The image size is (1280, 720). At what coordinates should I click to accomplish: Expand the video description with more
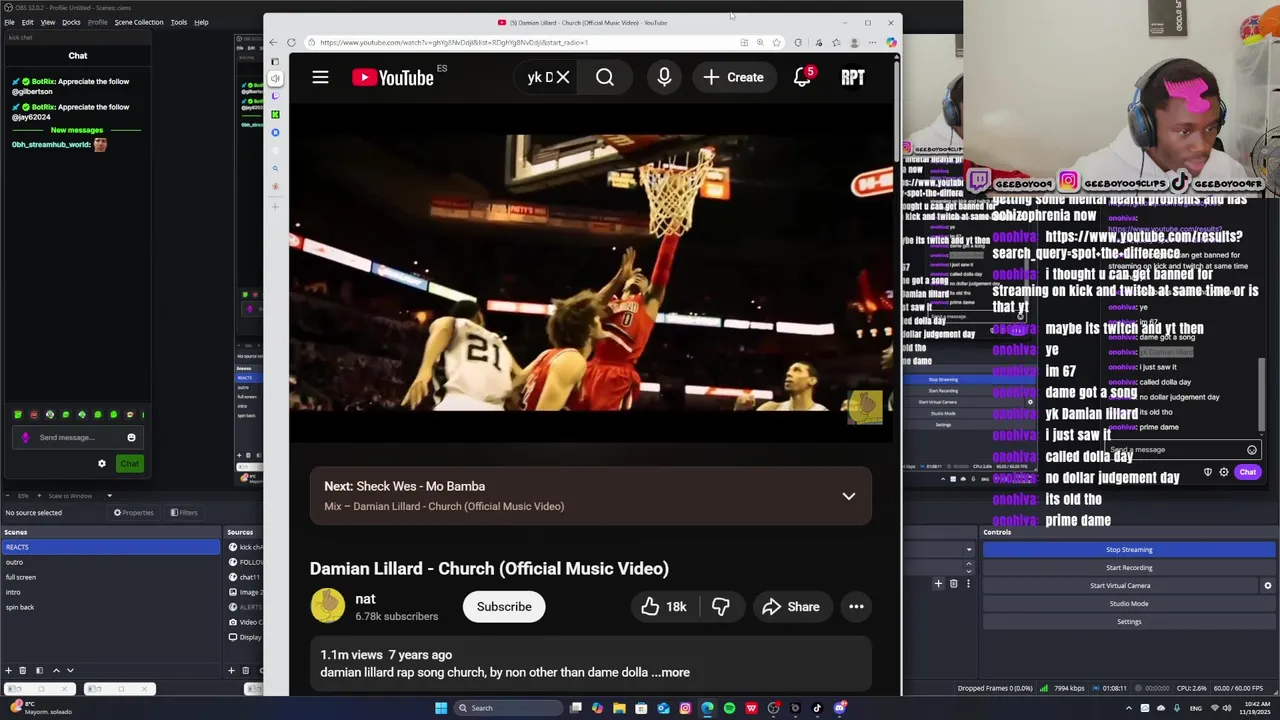[x=671, y=673]
